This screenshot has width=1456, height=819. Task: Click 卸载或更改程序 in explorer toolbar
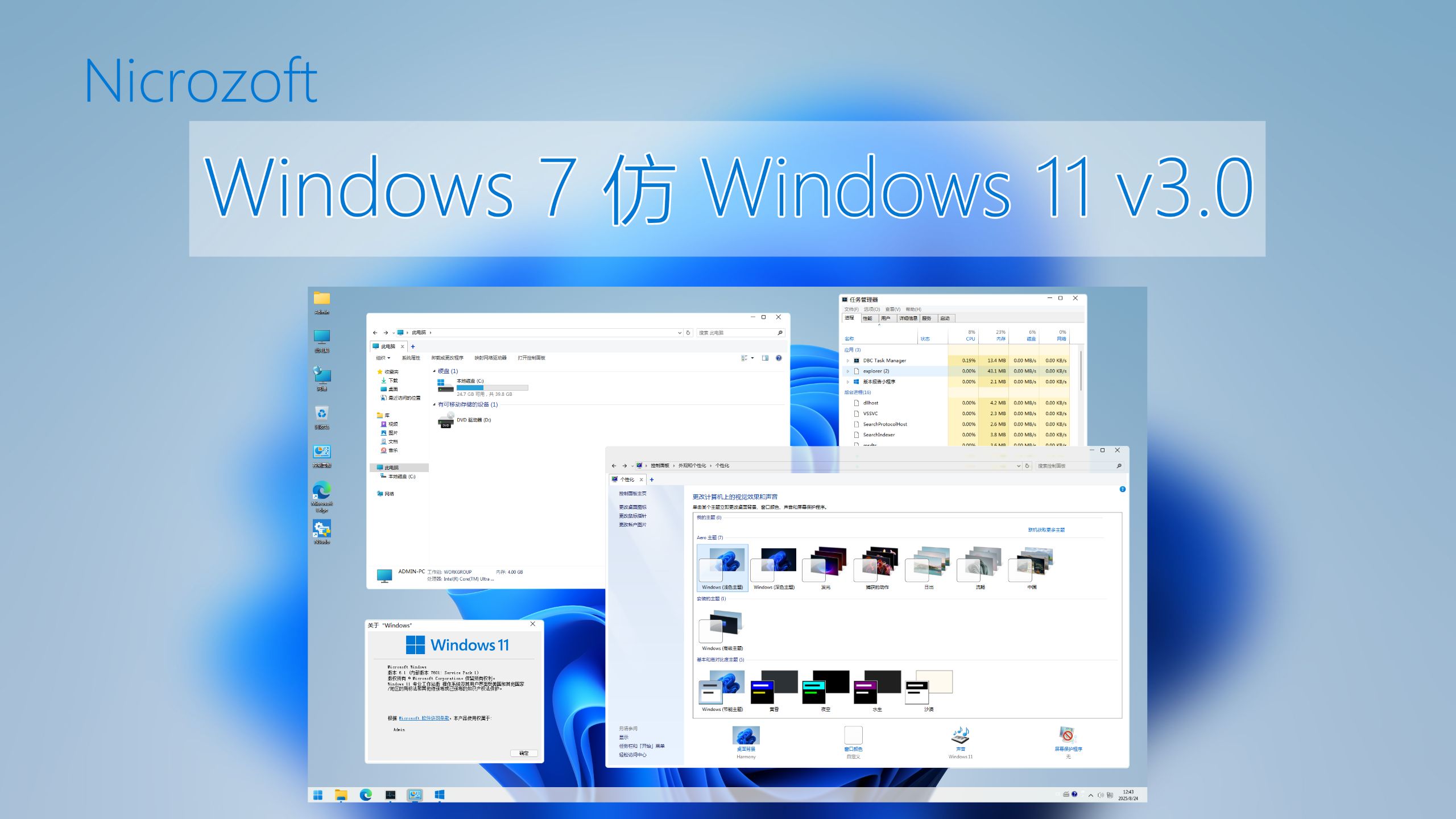point(447,358)
